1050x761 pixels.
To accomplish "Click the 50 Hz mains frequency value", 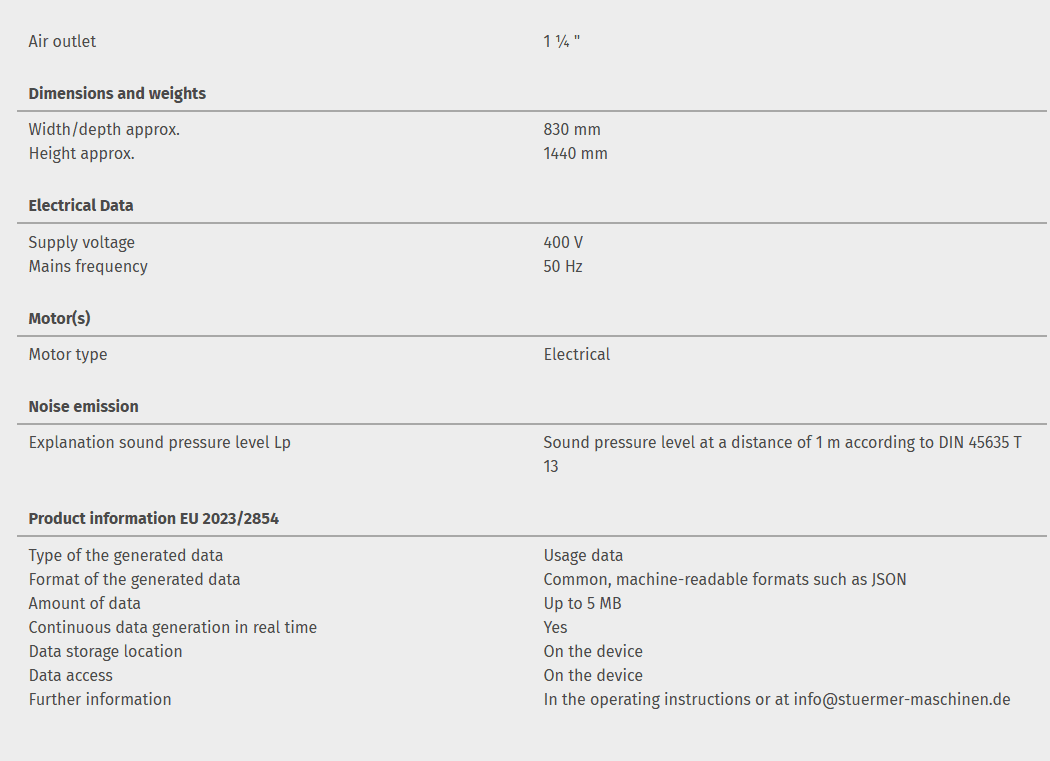I will point(563,266).
